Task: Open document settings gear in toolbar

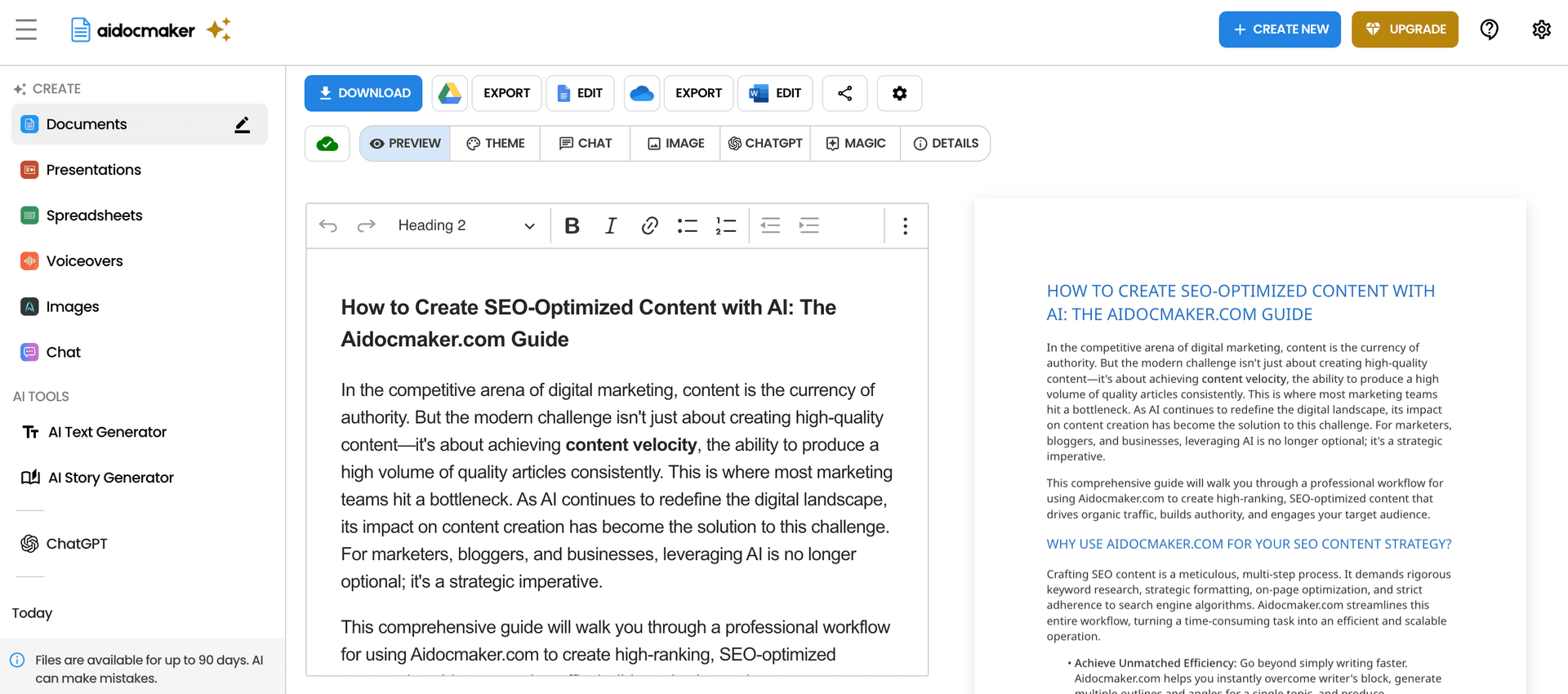Action: [x=899, y=93]
